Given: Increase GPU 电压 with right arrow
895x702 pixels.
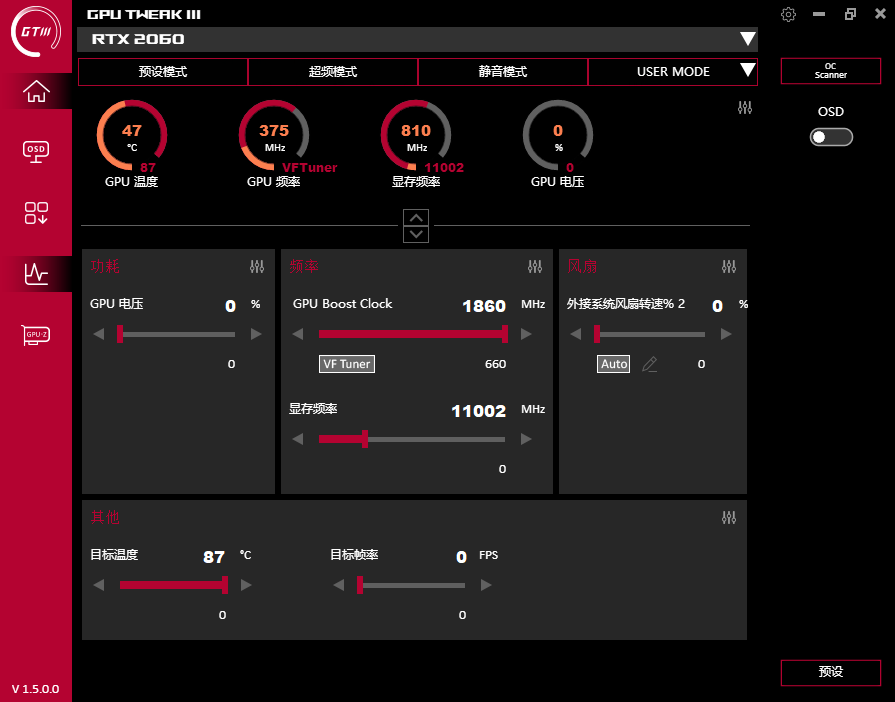Looking at the screenshot, I should (x=256, y=334).
